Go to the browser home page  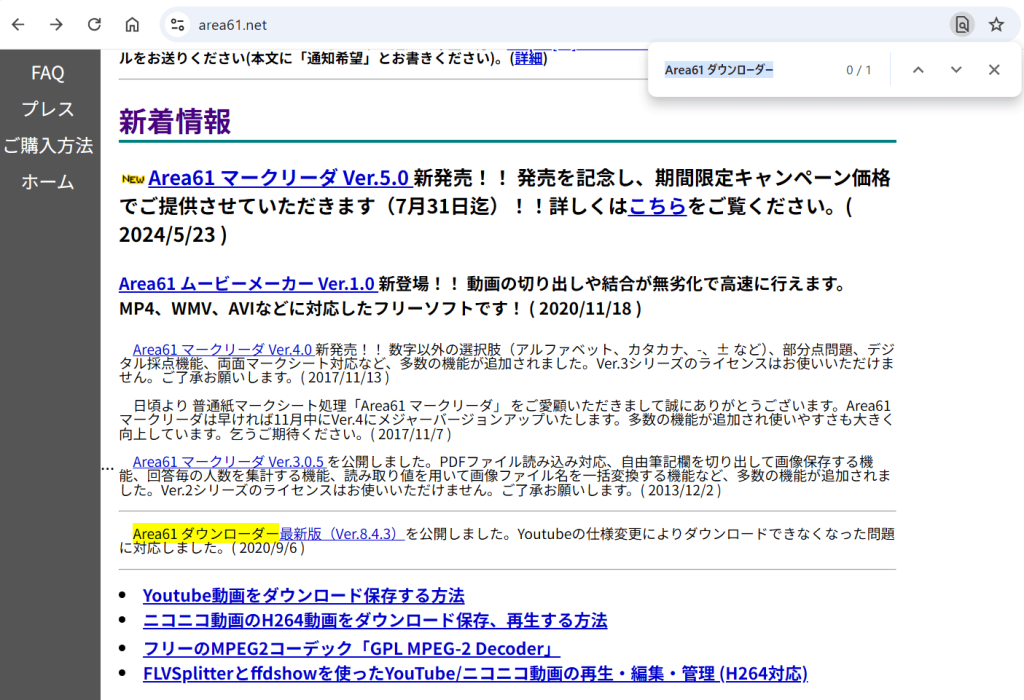coord(132,25)
